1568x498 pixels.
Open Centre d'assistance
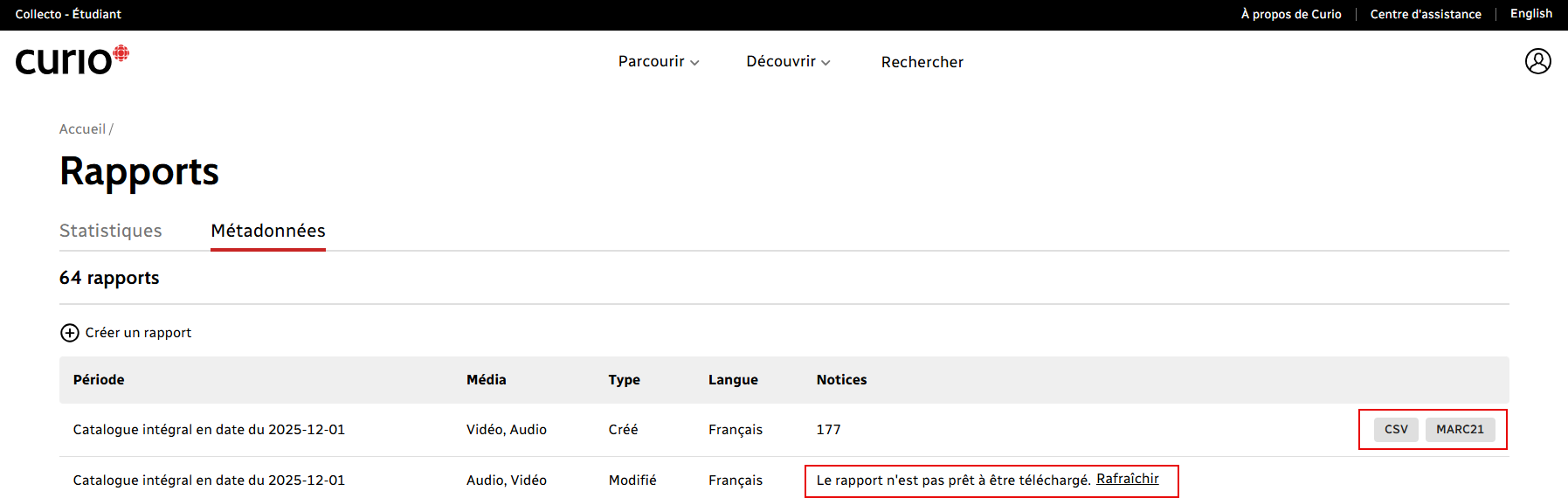1425,14
